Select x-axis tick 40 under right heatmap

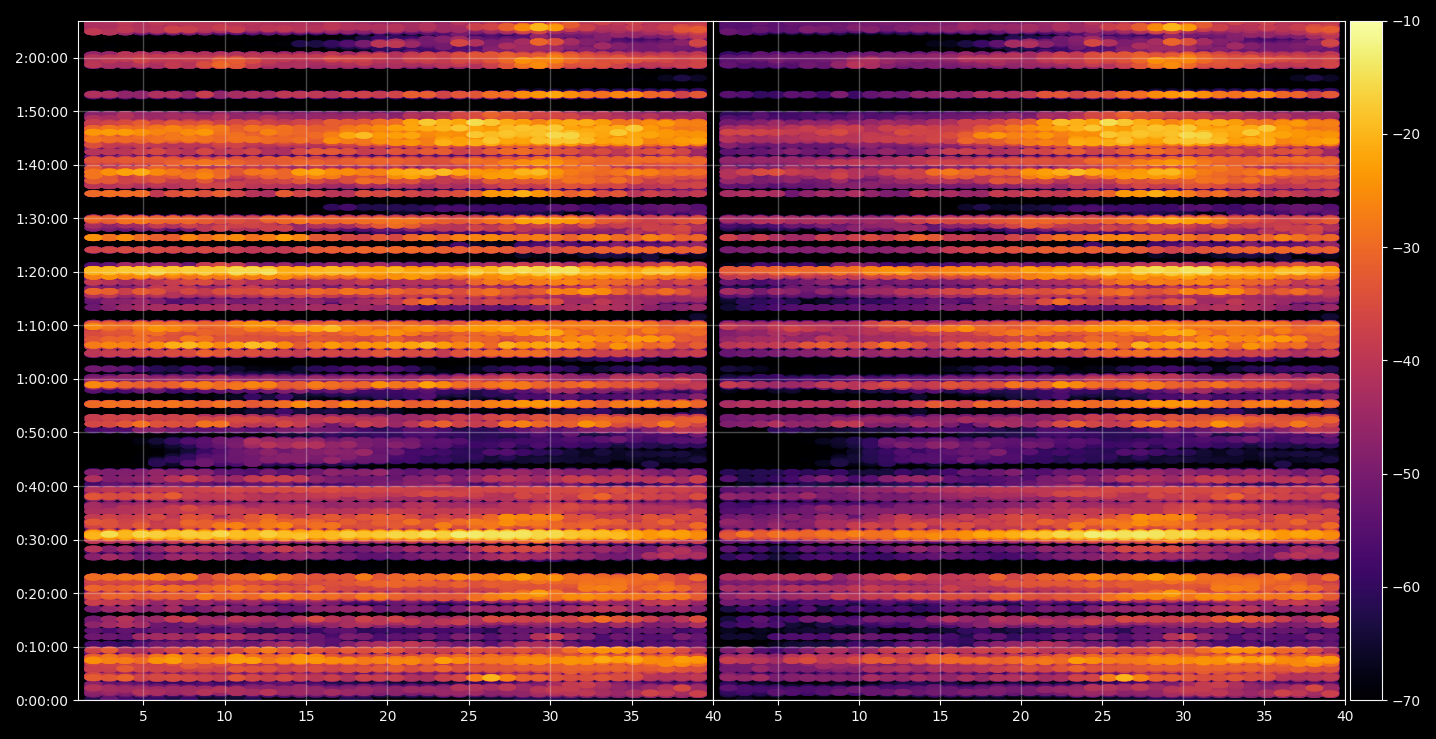(x=1345, y=716)
